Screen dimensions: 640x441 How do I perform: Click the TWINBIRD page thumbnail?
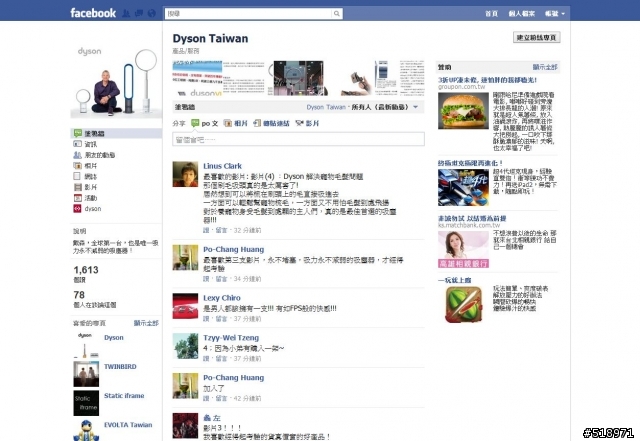86,374
